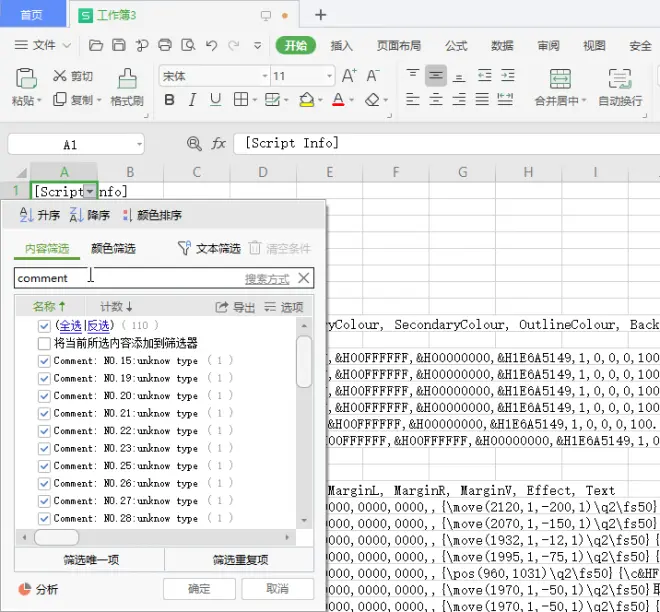Click Filter Unique Items button
The image size is (660, 612).
pyautogui.click(x=91, y=559)
